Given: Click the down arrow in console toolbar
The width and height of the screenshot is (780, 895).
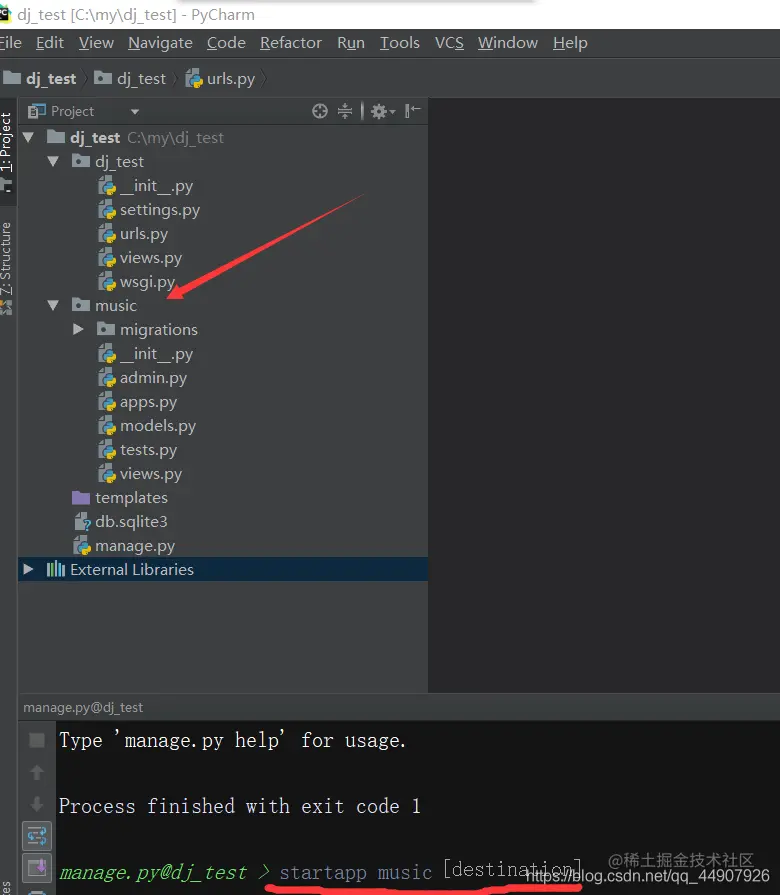Looking at the screenshot, I should (x=37, y=804).
